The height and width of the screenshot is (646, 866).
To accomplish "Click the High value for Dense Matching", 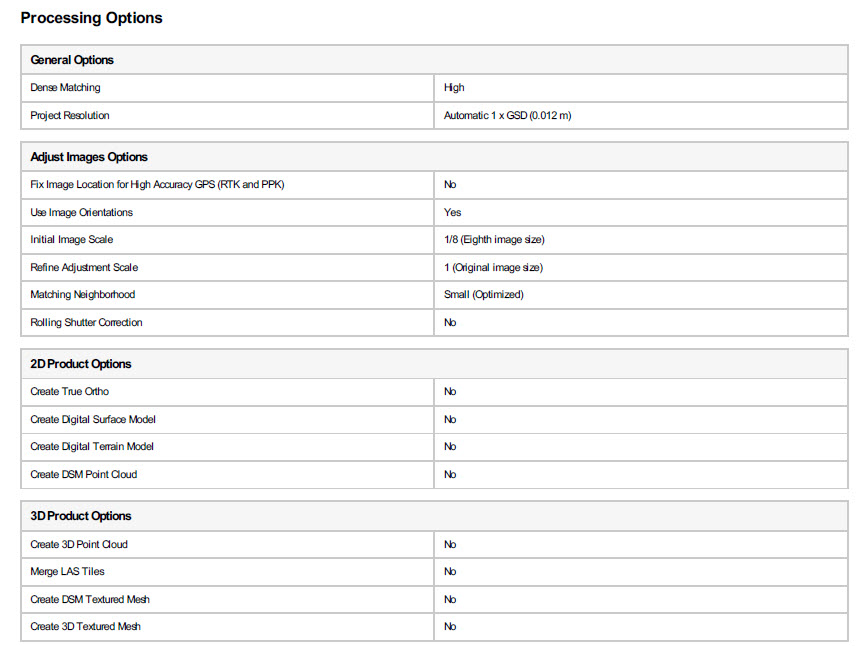I will click(x=454, y=88).
